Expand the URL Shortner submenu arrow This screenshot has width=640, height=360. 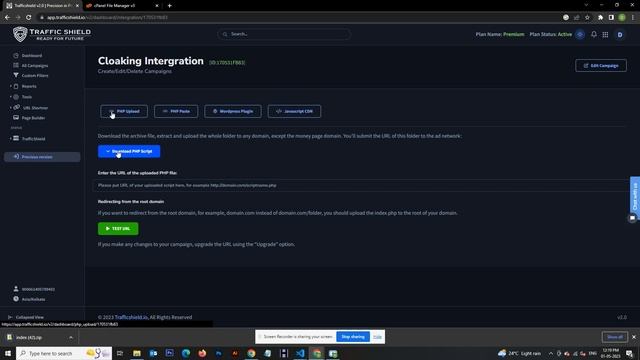pos(11,107)
